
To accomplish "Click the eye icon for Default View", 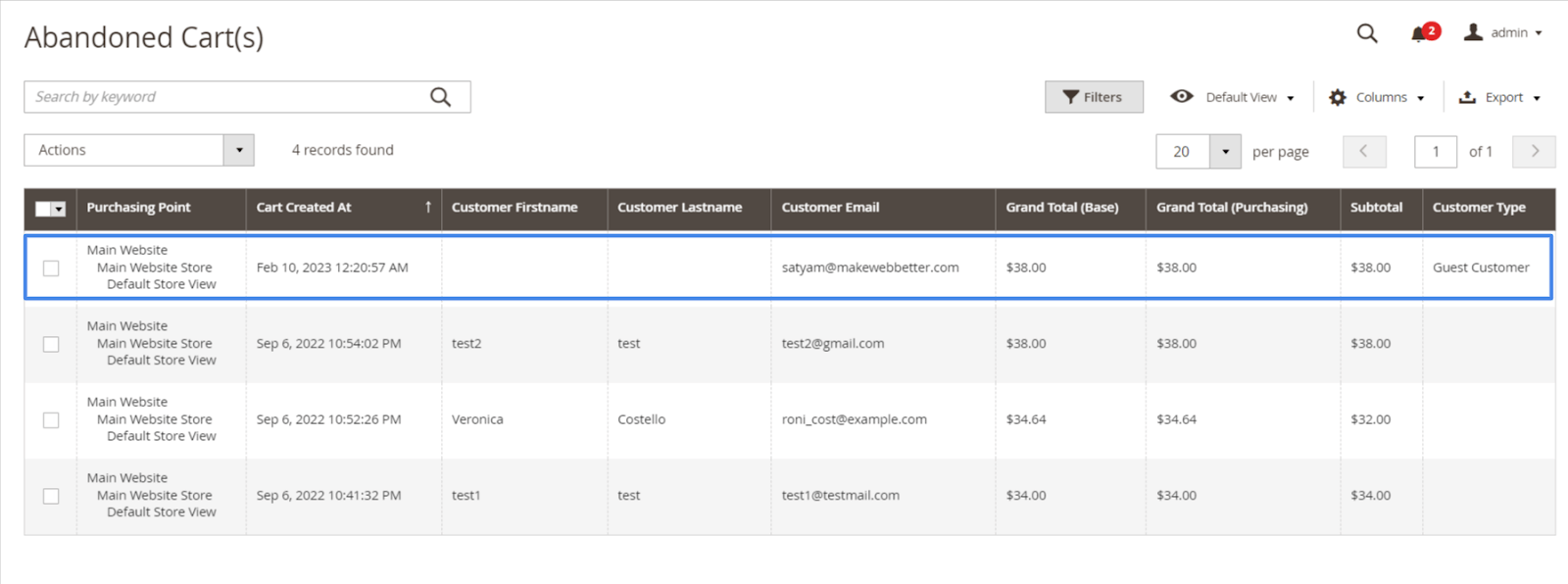I will point(1182,96).
